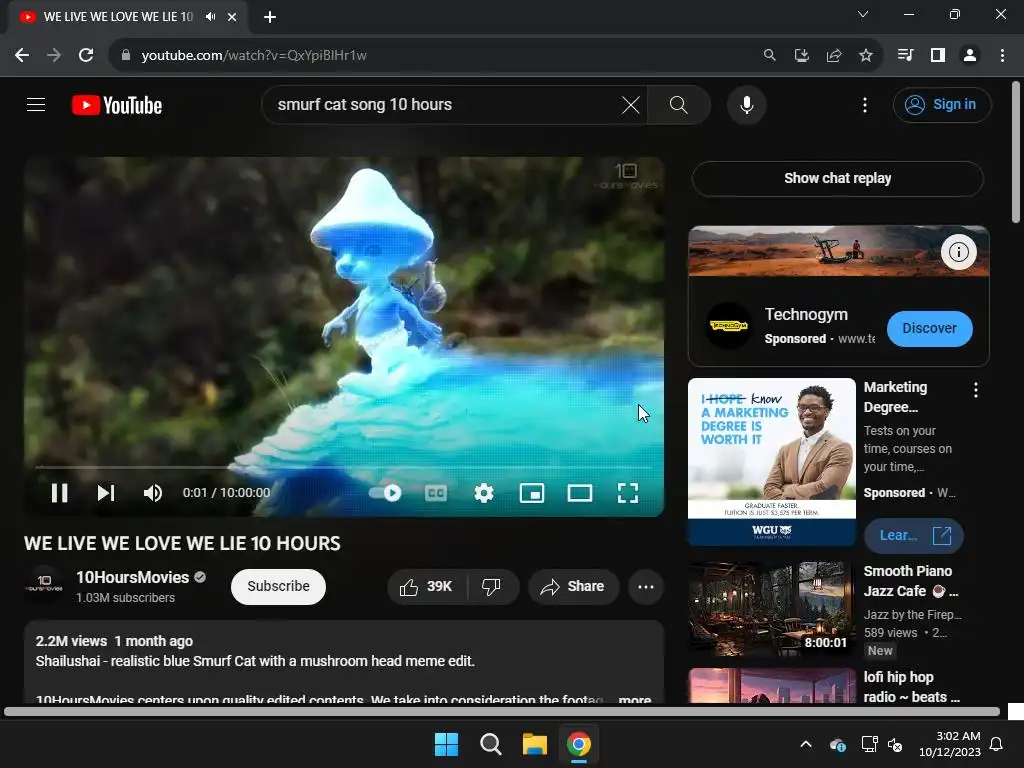1024x768 pixels.
Task: Click the vertical page scrollbar
Action: 1016,152
